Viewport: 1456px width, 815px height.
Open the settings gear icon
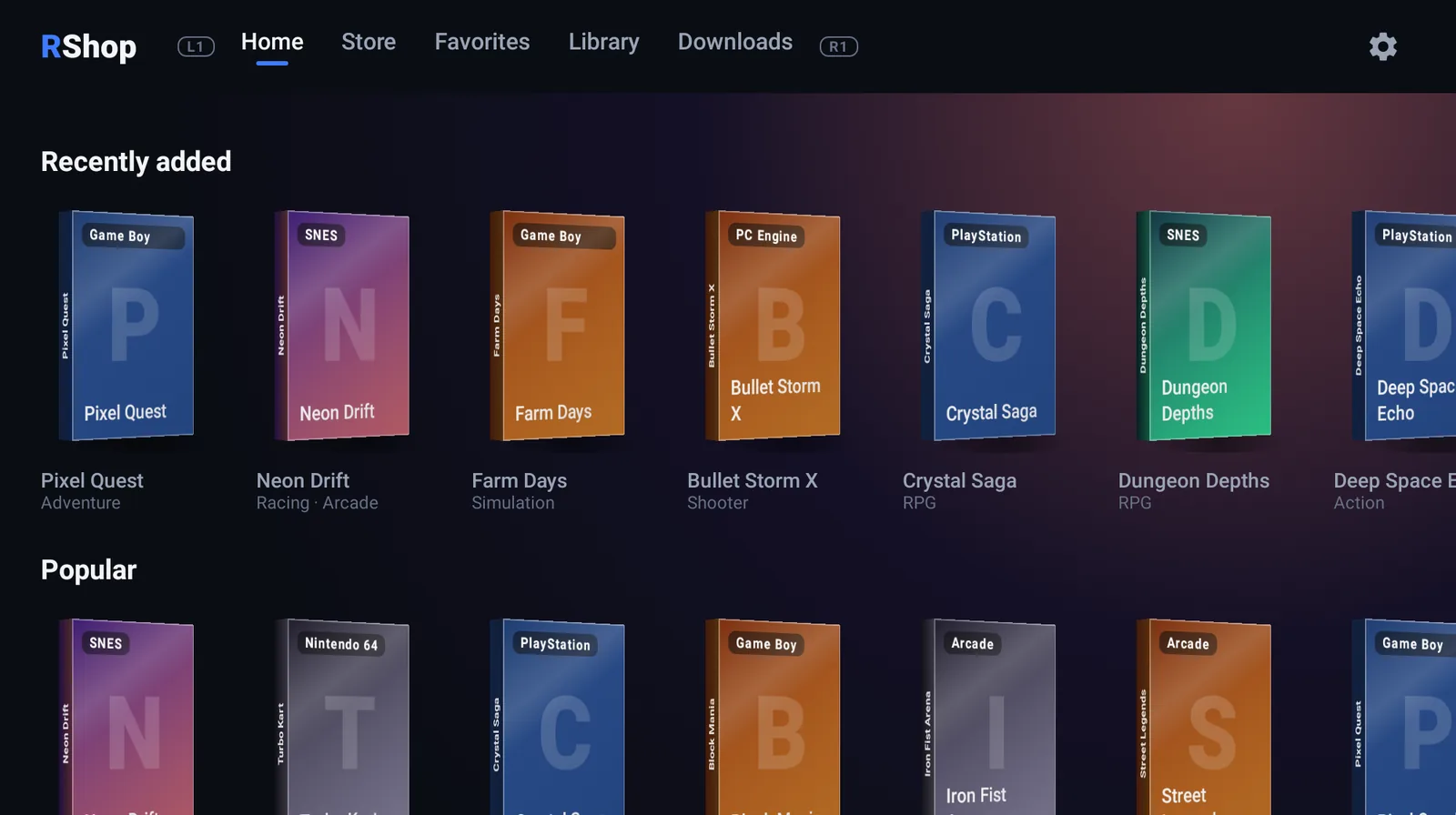1383,46
